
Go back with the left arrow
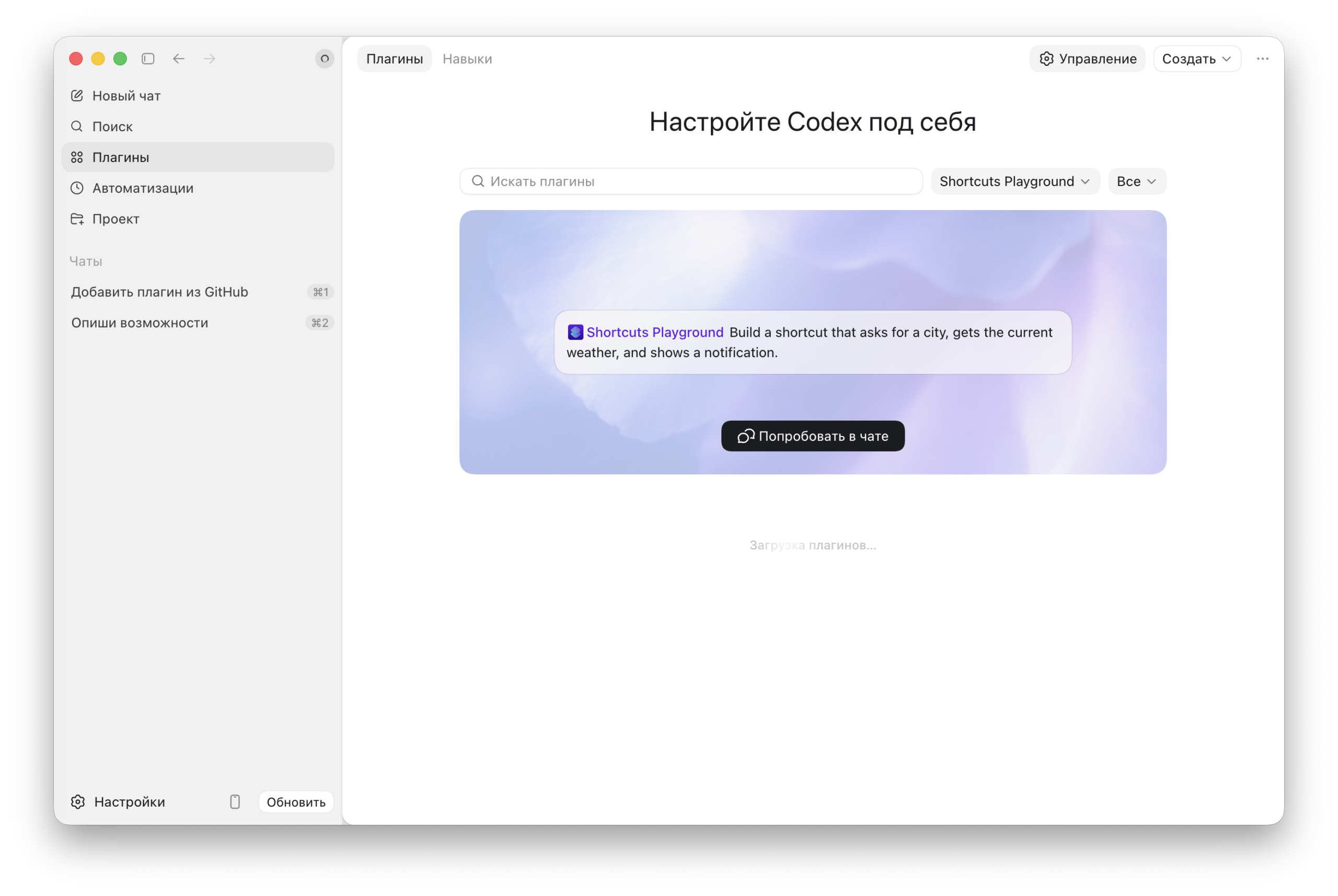[179, 59]
